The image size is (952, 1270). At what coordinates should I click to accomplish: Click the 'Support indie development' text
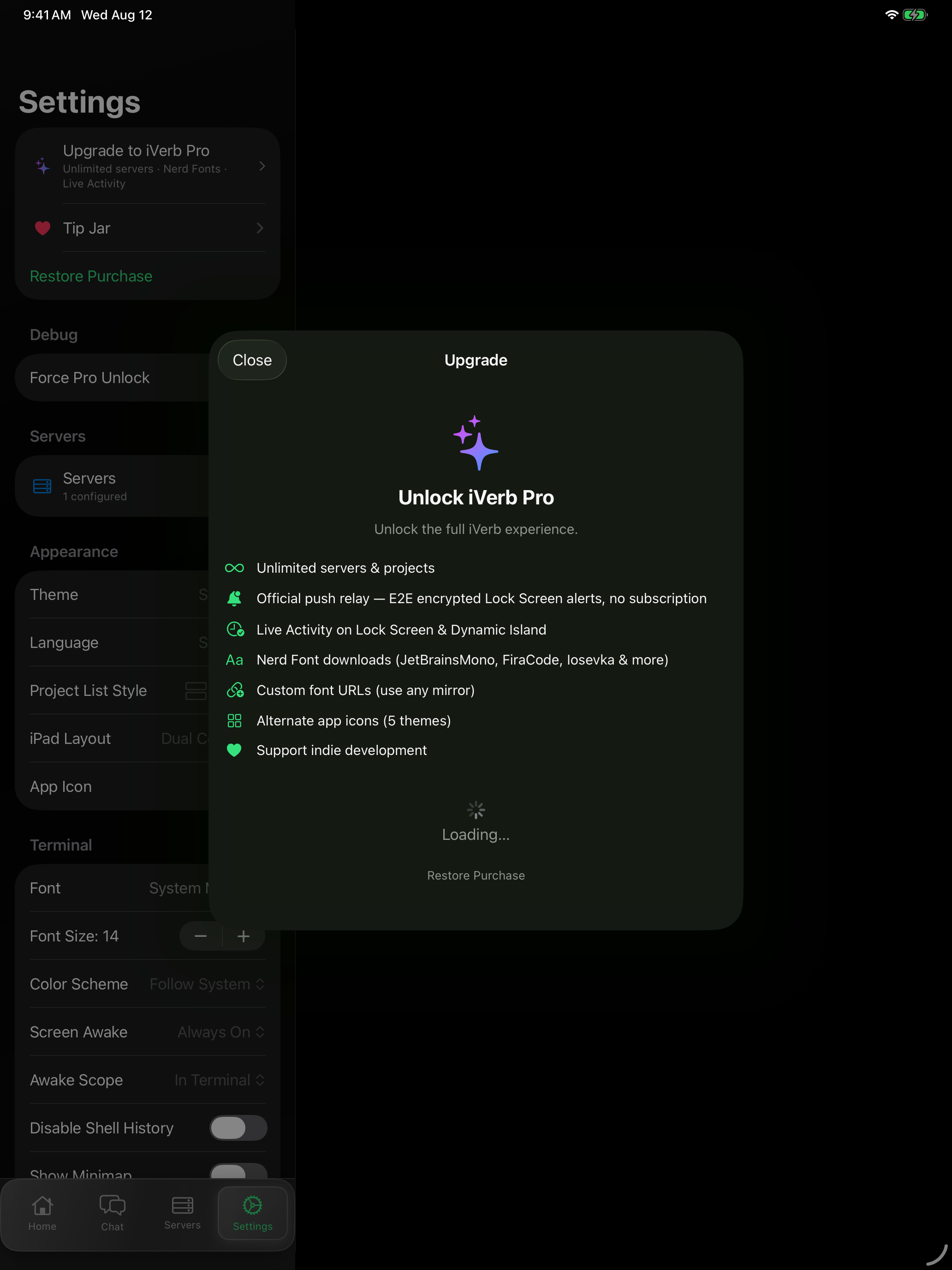[x=341, y=750]
